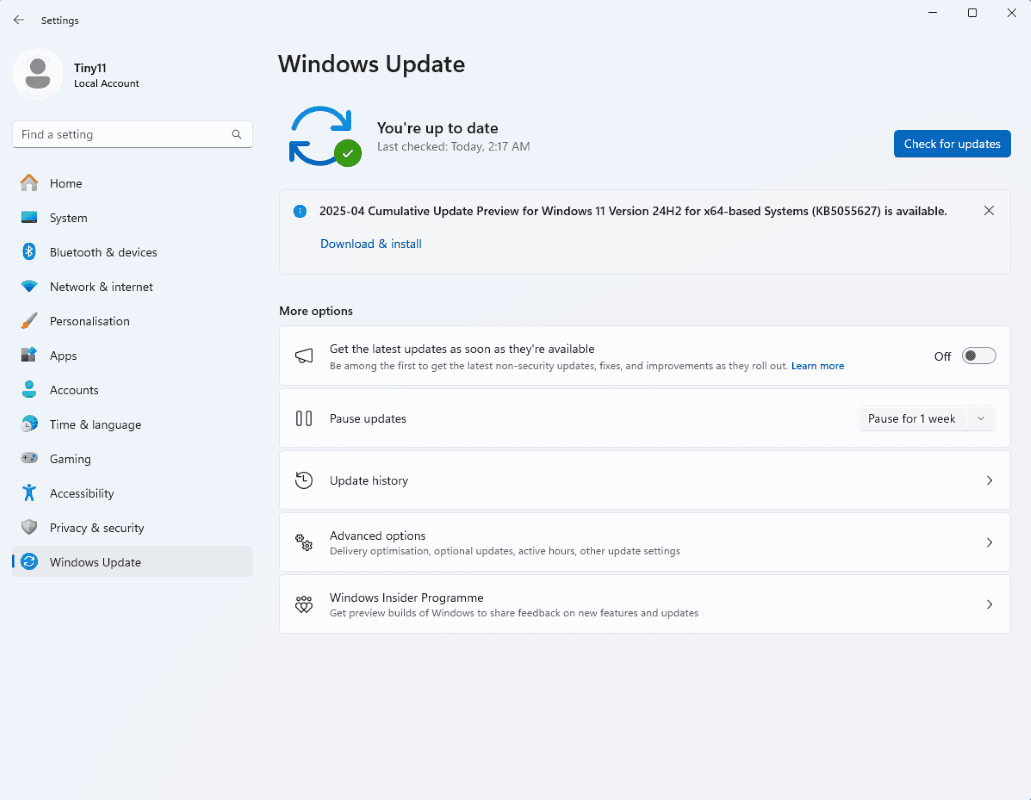The height and width of the screenshot is (800, 1031).
Task: Click the Advanced options gears icon
Action: tap(304, 542)
